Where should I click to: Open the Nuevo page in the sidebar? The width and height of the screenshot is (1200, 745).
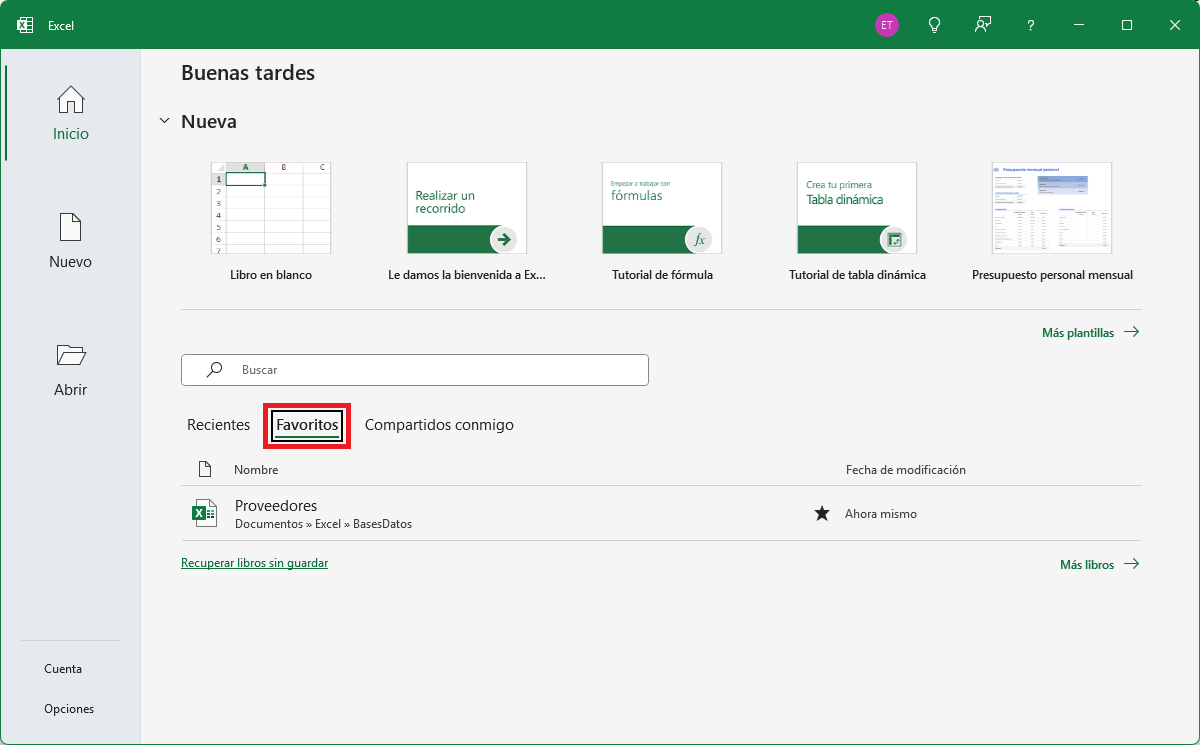pos(71,241)
